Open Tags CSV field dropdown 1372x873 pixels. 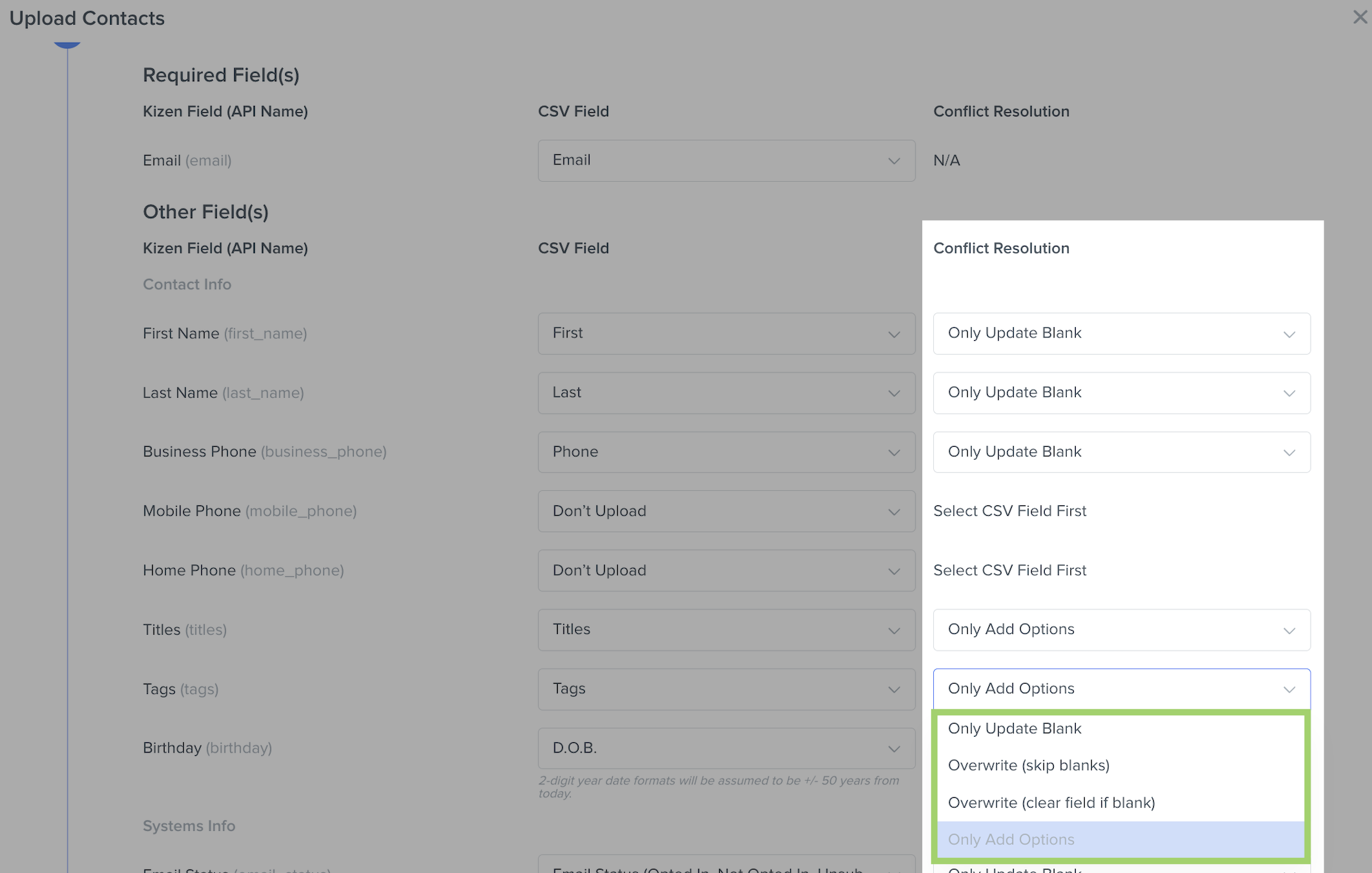click(726, 689)
